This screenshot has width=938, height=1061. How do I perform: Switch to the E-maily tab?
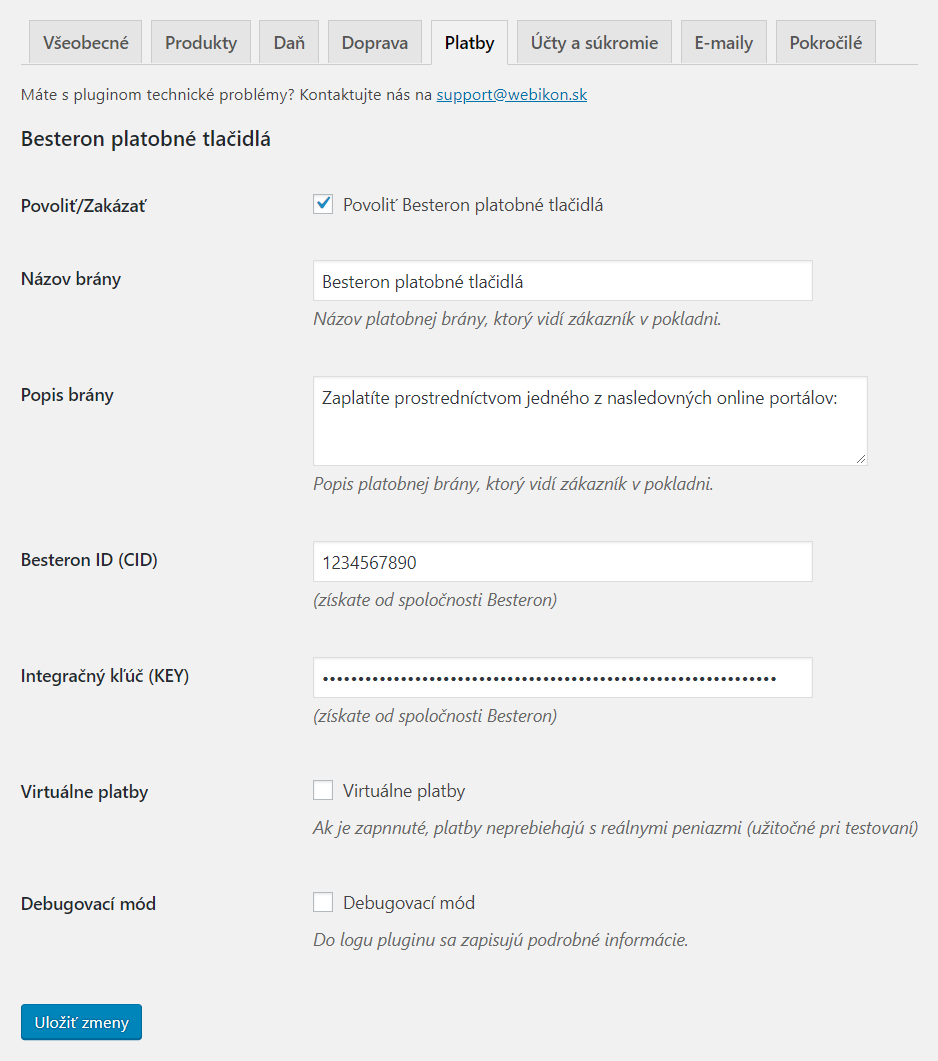tap(724, 43)
